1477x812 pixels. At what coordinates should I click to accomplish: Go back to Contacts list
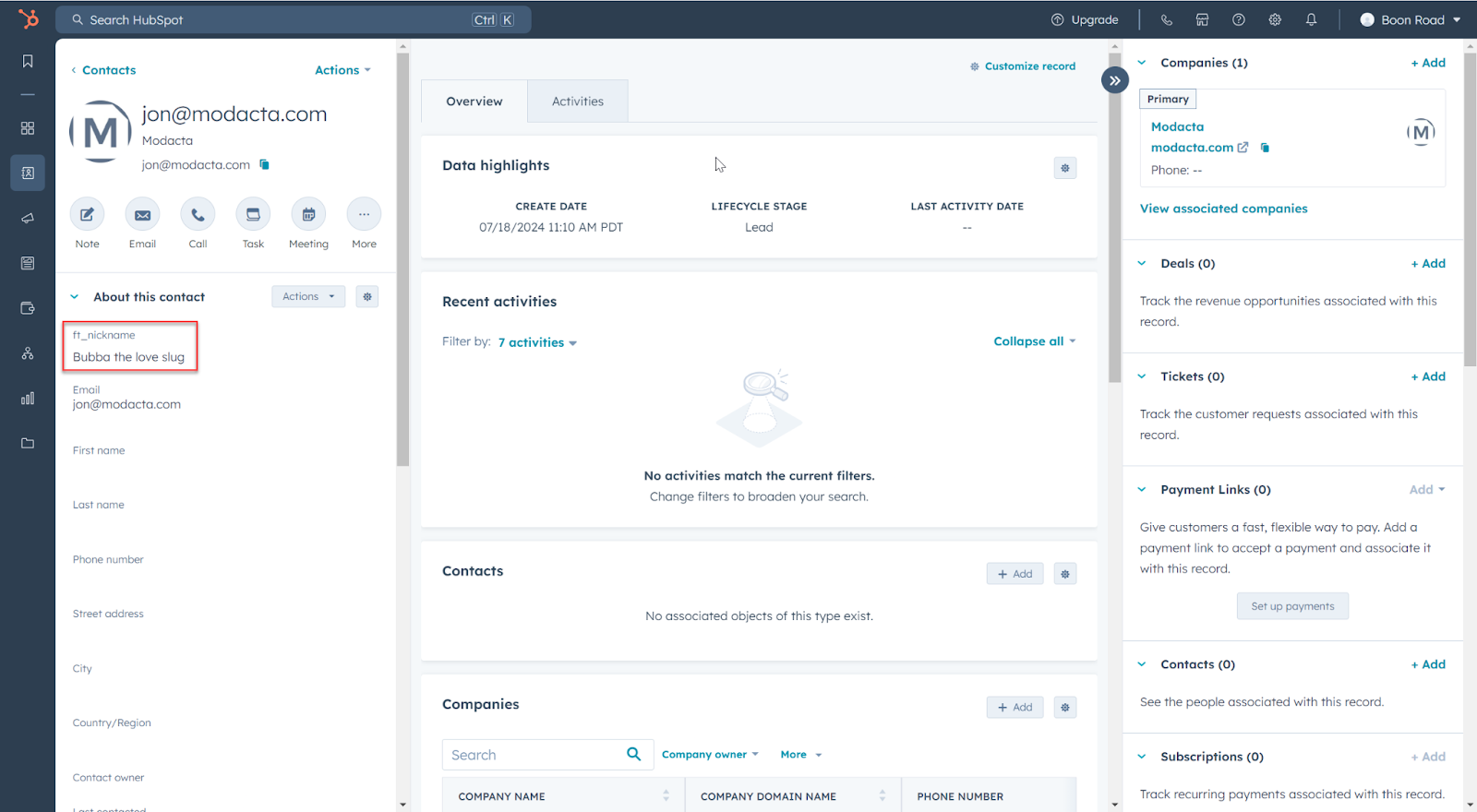pyautogui.click(x=103, y=70)
